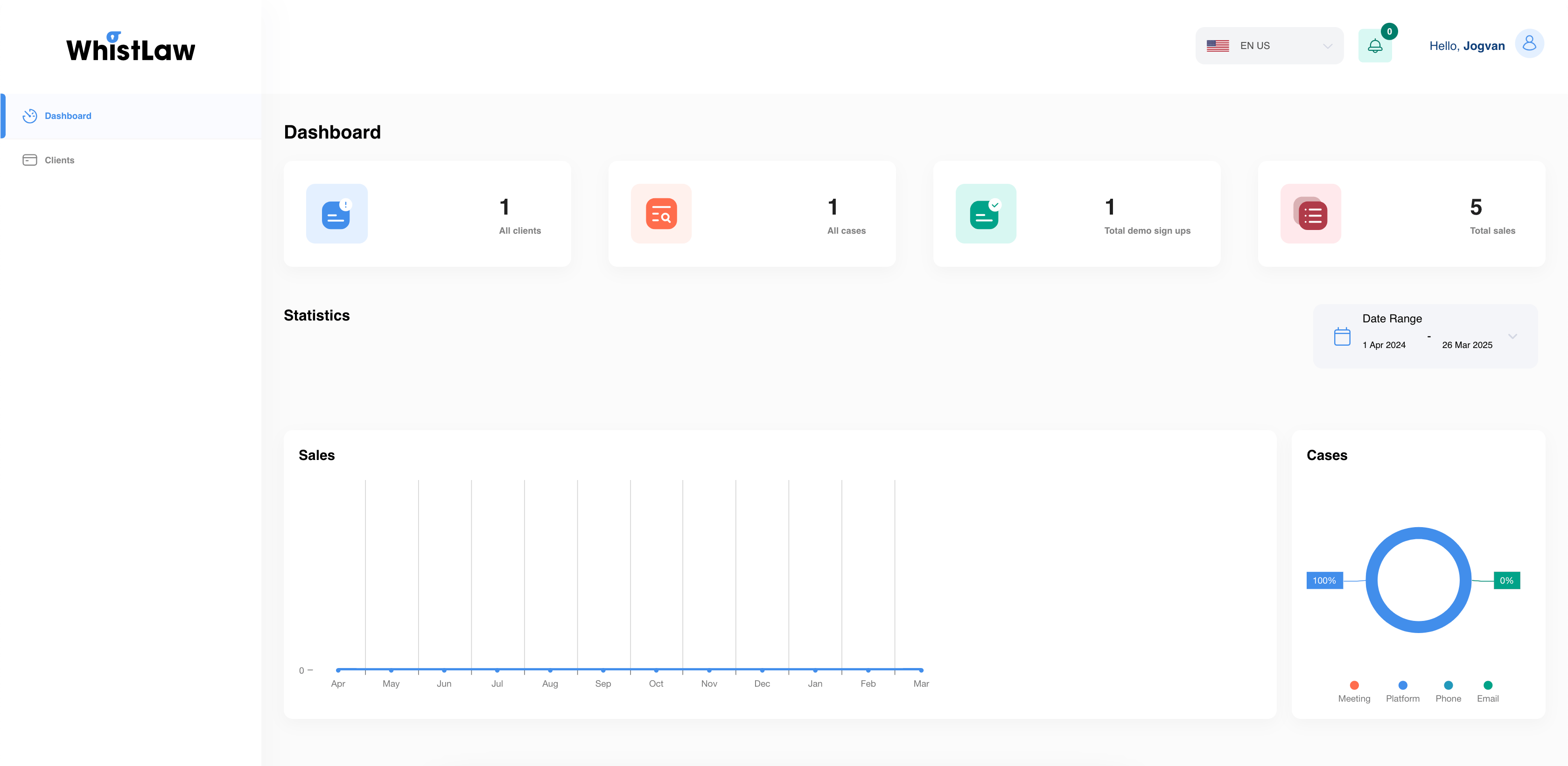Click the notification bell icon
The image size is (1568, 766).
[1374, 46]
